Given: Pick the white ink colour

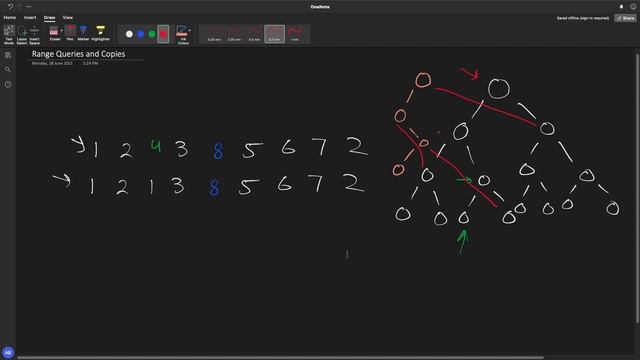Looking at the screenshot, I should (129, 34).
